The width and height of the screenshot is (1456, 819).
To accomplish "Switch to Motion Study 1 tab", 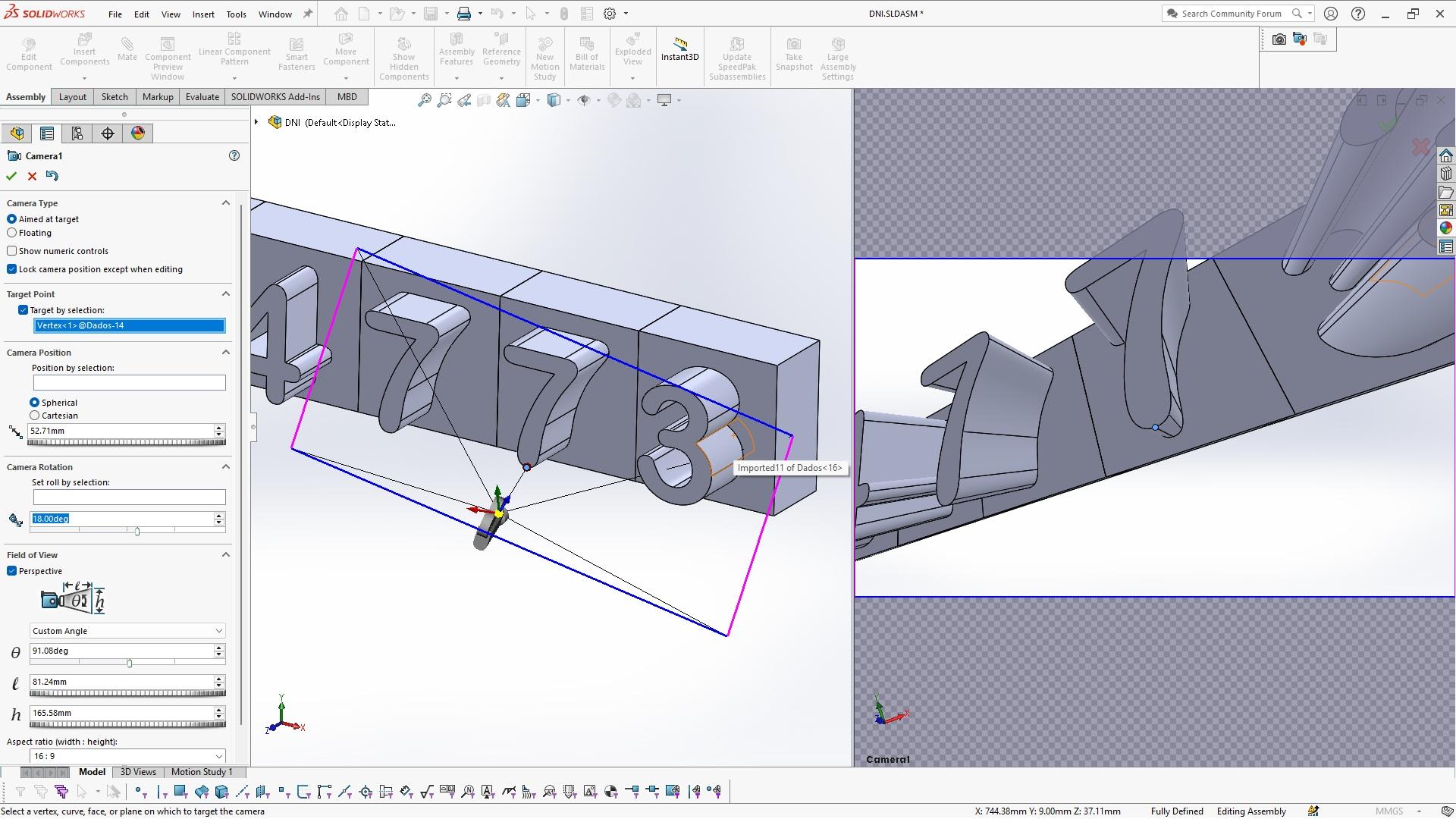I will [202, 772].
